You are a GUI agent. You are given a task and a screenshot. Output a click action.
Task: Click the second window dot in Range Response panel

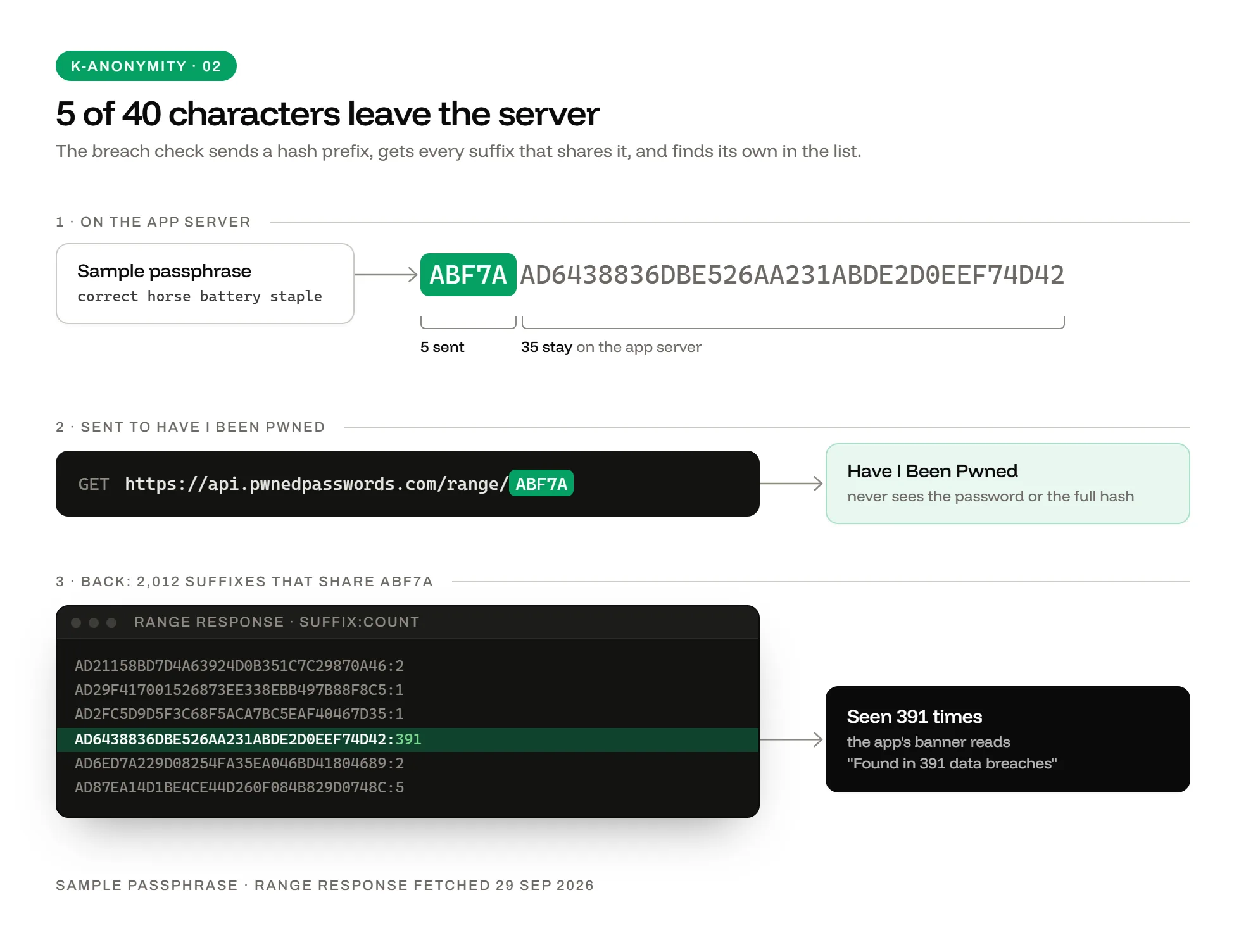point(94,623)
